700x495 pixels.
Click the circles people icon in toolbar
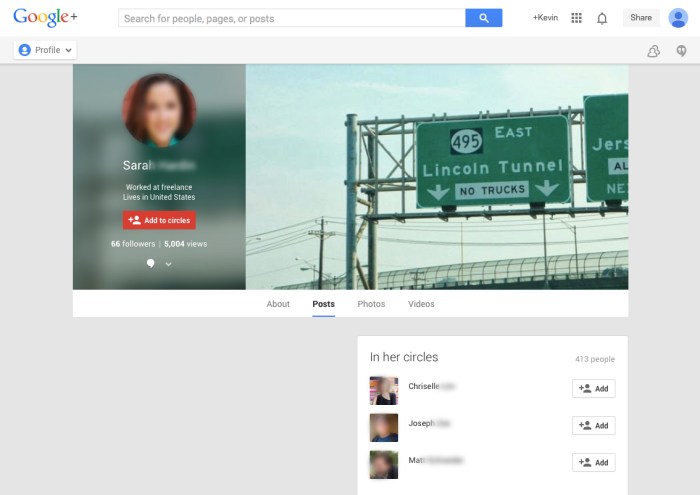click(653, 51)
